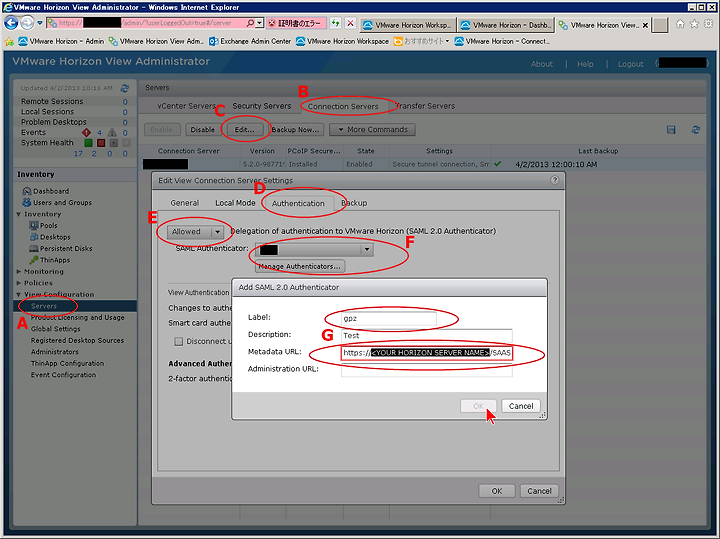Screen dimensions: 720x539
Task: Open recent pages dropdown next to forward arrow
Action: pos(40,23)
